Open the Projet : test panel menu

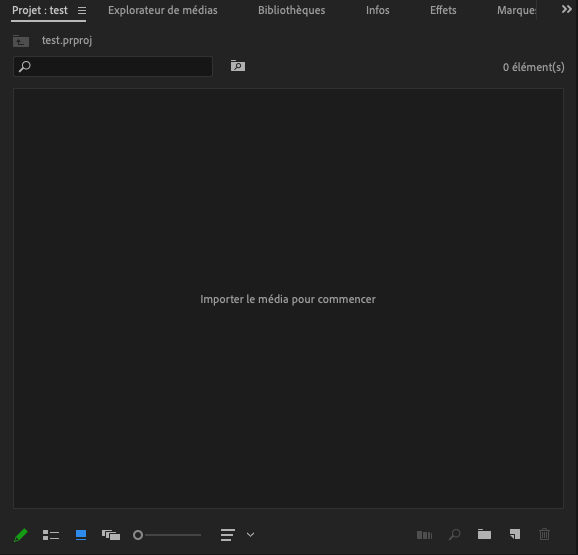82,11
